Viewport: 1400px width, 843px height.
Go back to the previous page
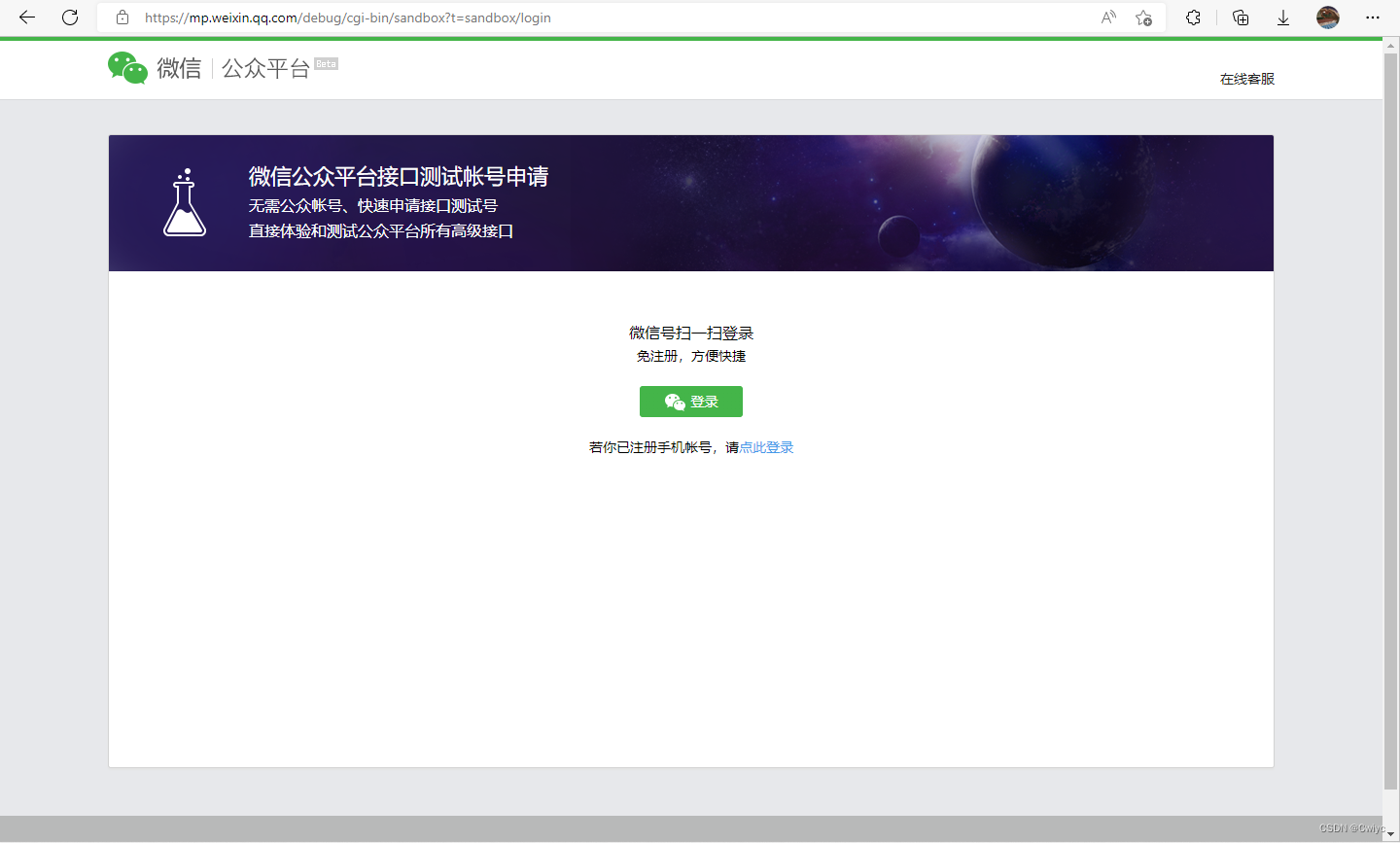point(27,18)
